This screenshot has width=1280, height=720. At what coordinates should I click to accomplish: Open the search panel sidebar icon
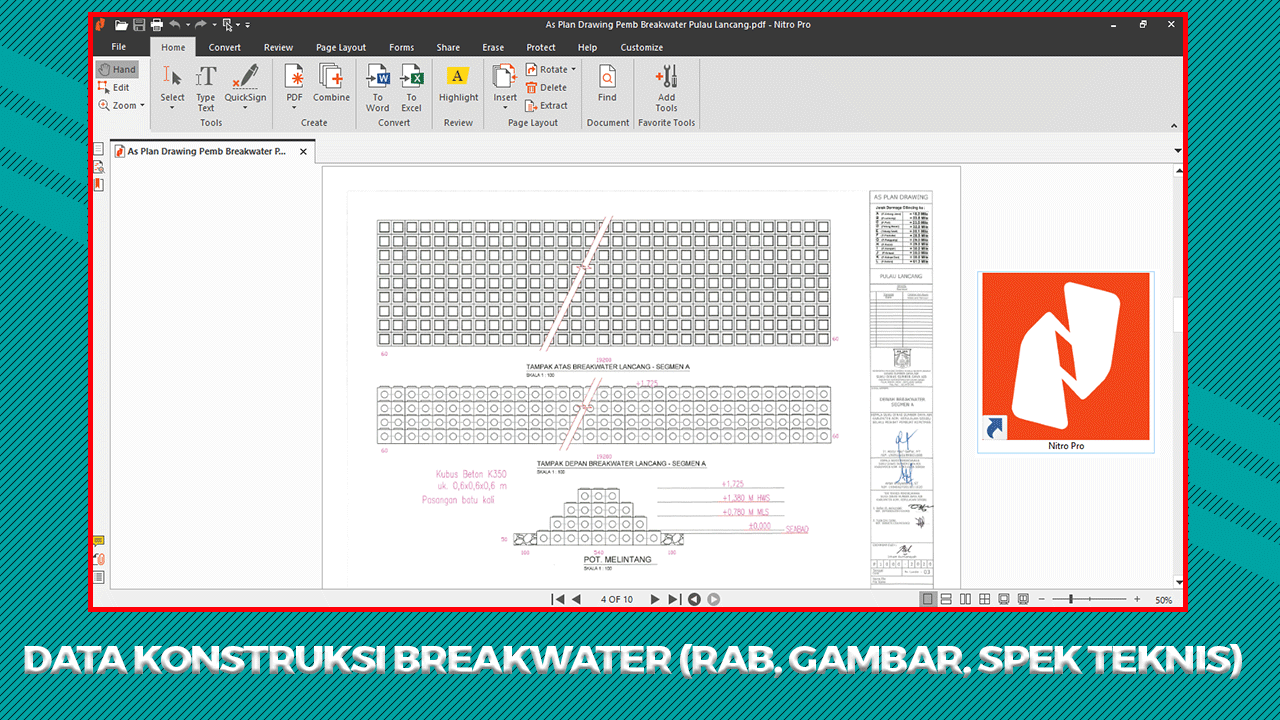pos(99,167)
